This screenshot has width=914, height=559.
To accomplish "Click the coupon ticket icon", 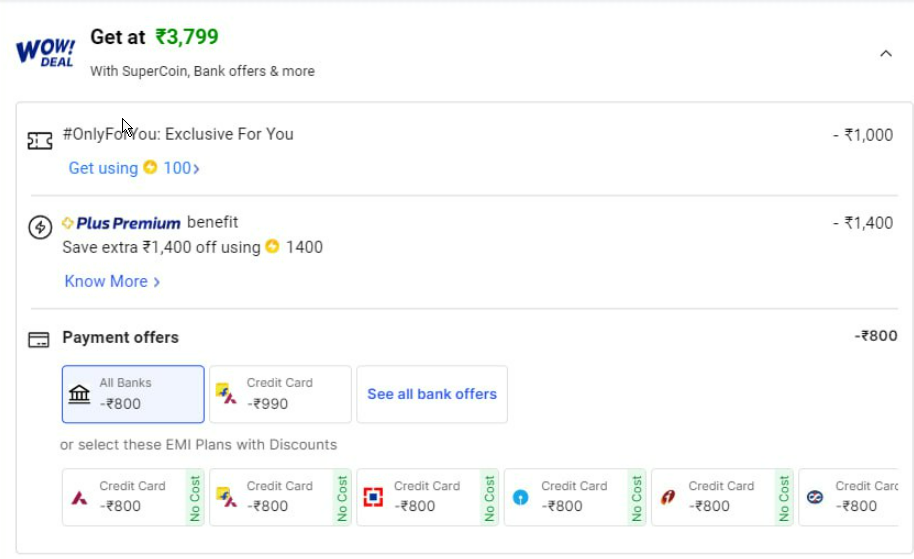I will click(x=40, y=140).
